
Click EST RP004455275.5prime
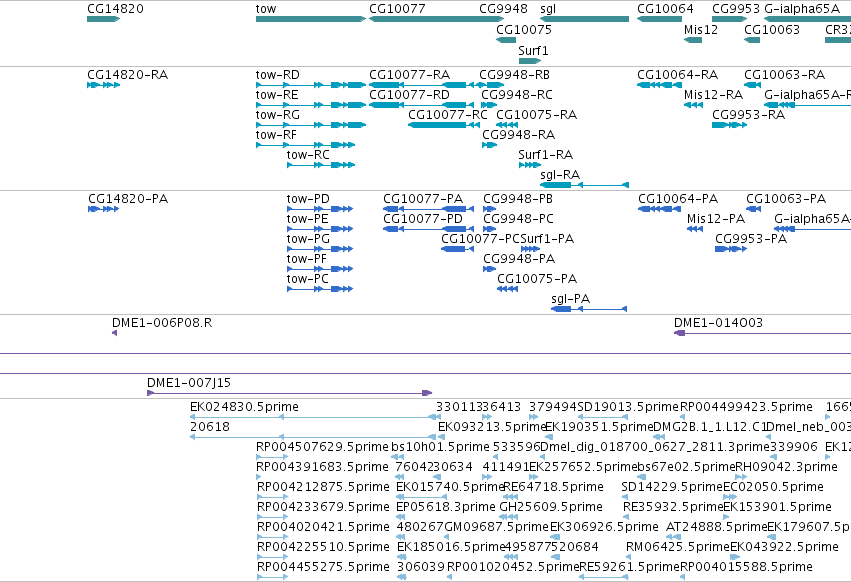(x=272, y=578)
